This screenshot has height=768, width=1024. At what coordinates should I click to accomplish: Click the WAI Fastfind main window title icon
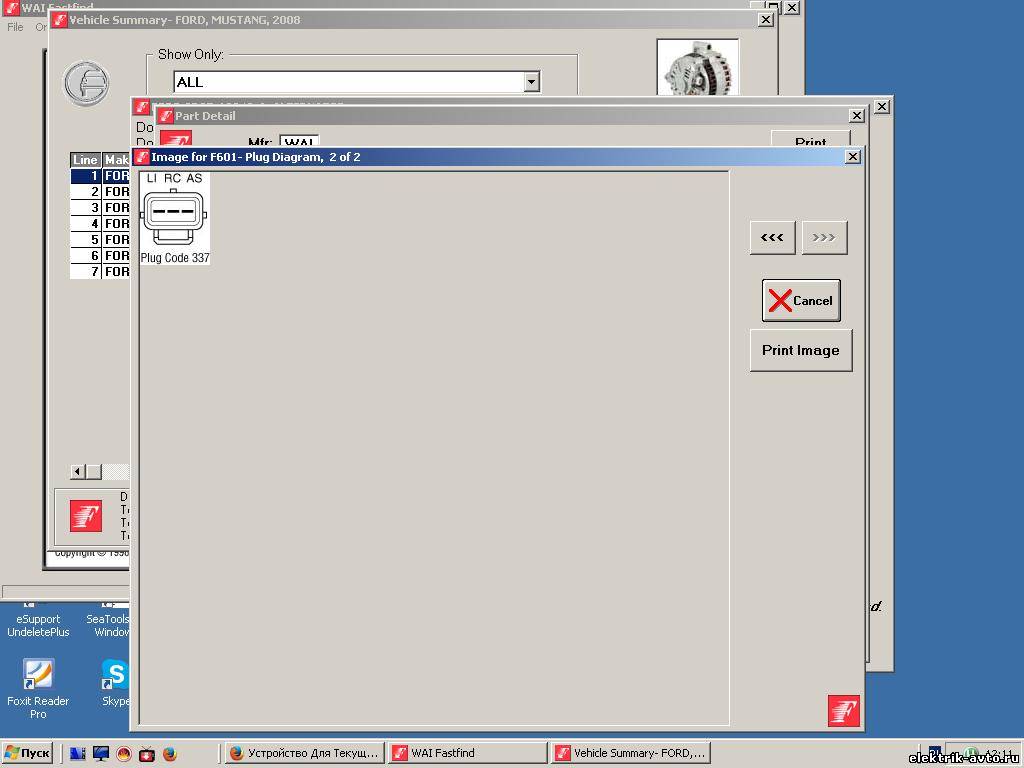point(10,7)
